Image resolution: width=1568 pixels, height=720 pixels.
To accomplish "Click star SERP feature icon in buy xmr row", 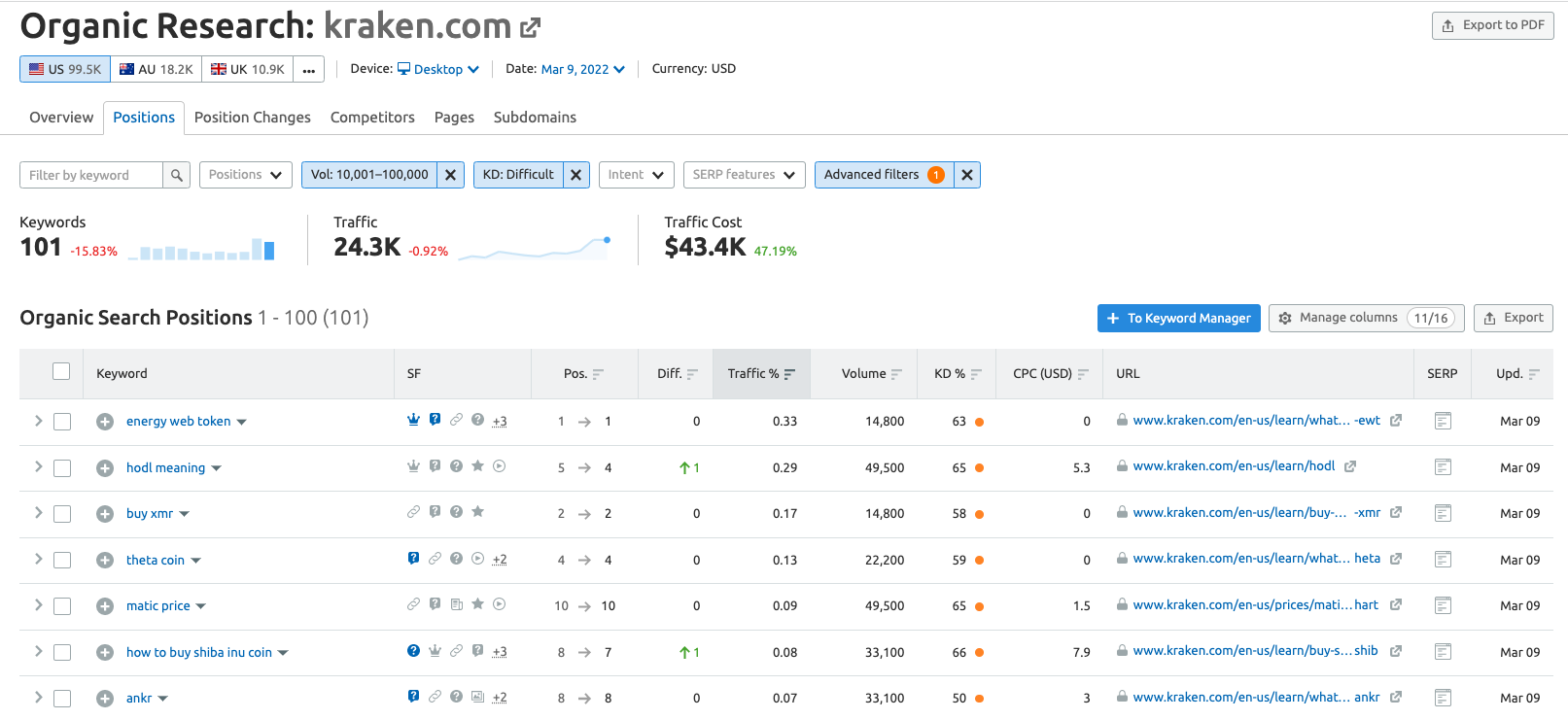I will point(477,512).
